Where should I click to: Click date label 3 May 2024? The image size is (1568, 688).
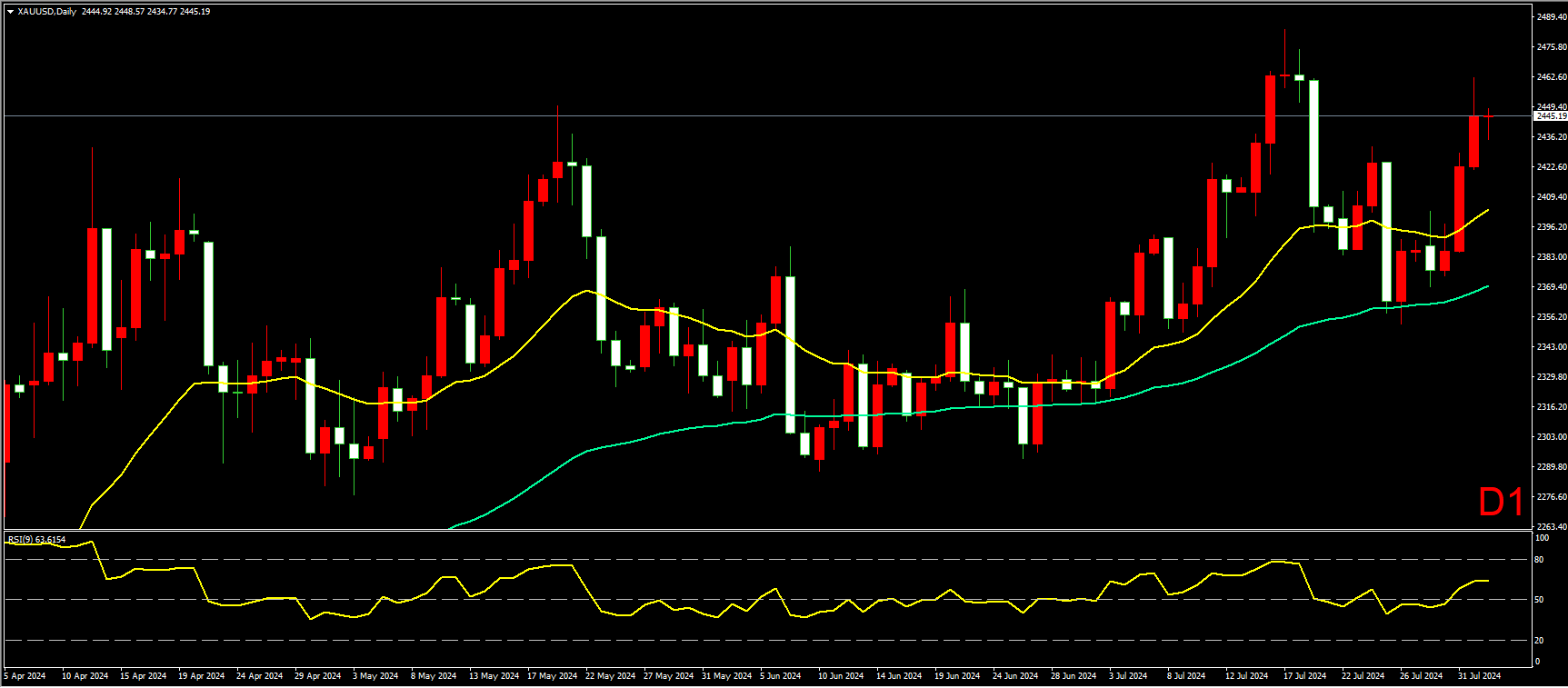[375, 676]
